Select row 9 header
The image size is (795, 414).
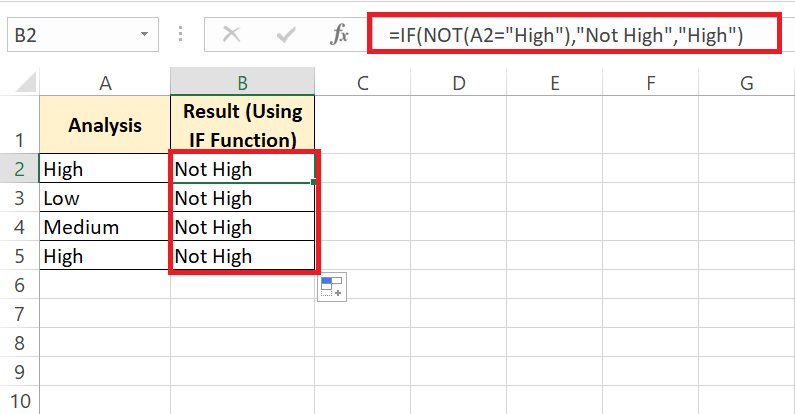19,371
